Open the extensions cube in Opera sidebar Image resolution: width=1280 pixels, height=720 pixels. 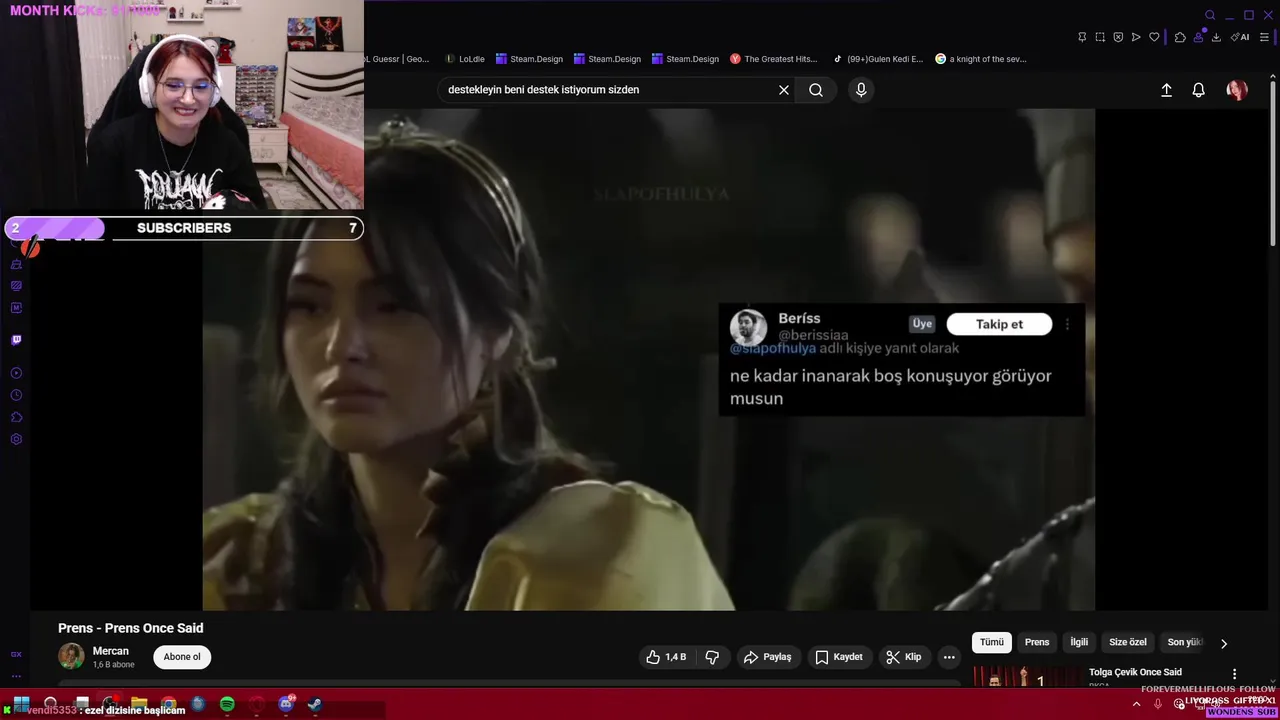[16, 417]
